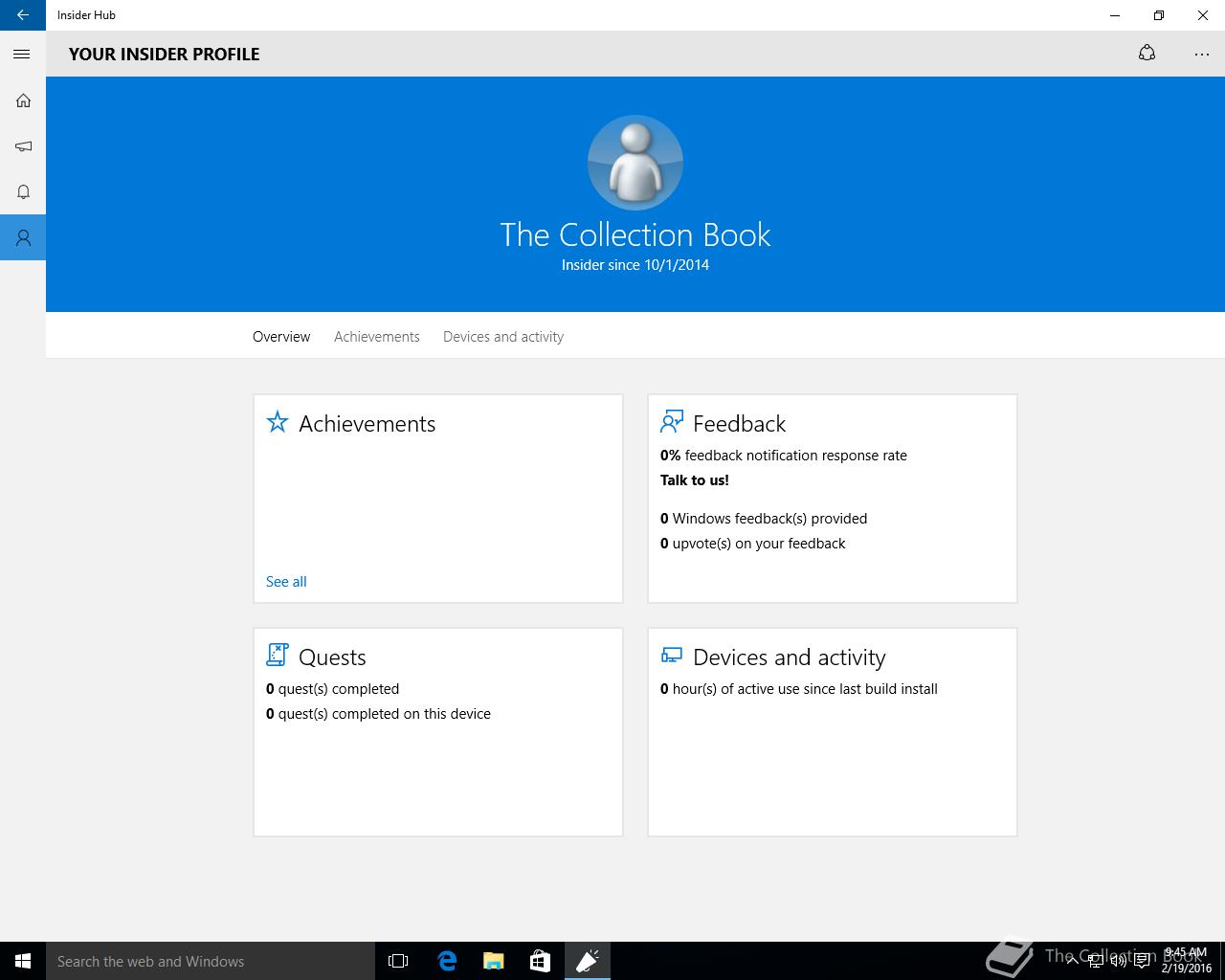The height and width of the screenshot is (980, 1225).
Task: Open Task View on the taskbar
Action: click(398, 961)
